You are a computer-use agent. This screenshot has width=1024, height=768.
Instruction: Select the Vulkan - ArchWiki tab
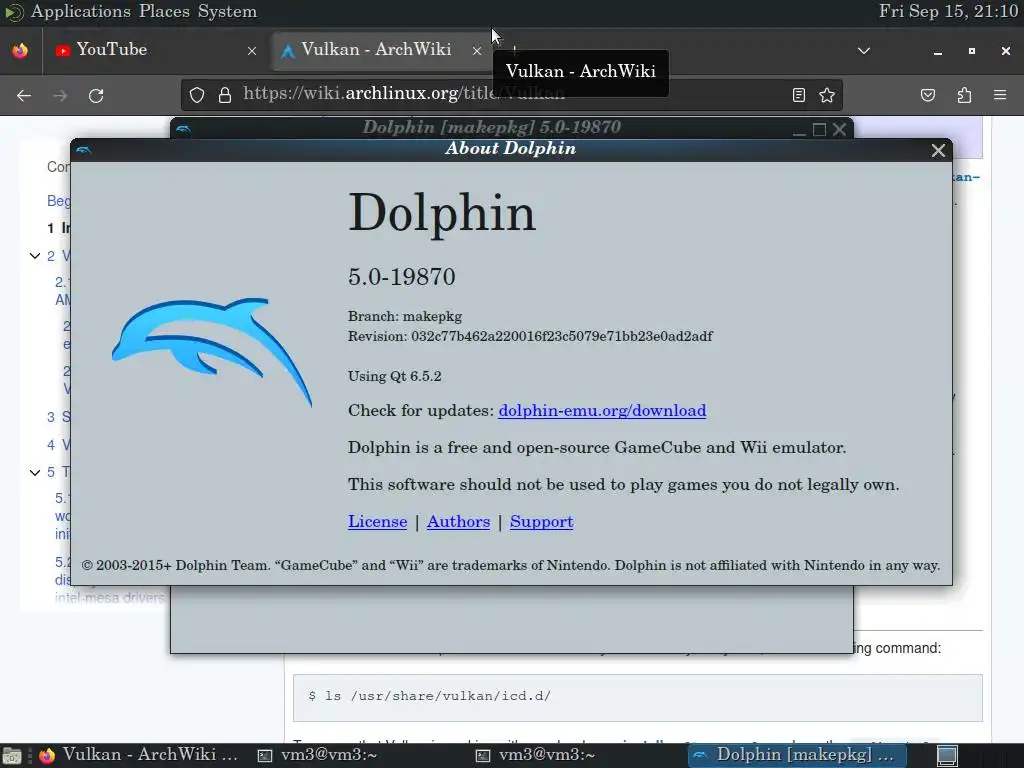pyautogui.click(x=381, y=50)
